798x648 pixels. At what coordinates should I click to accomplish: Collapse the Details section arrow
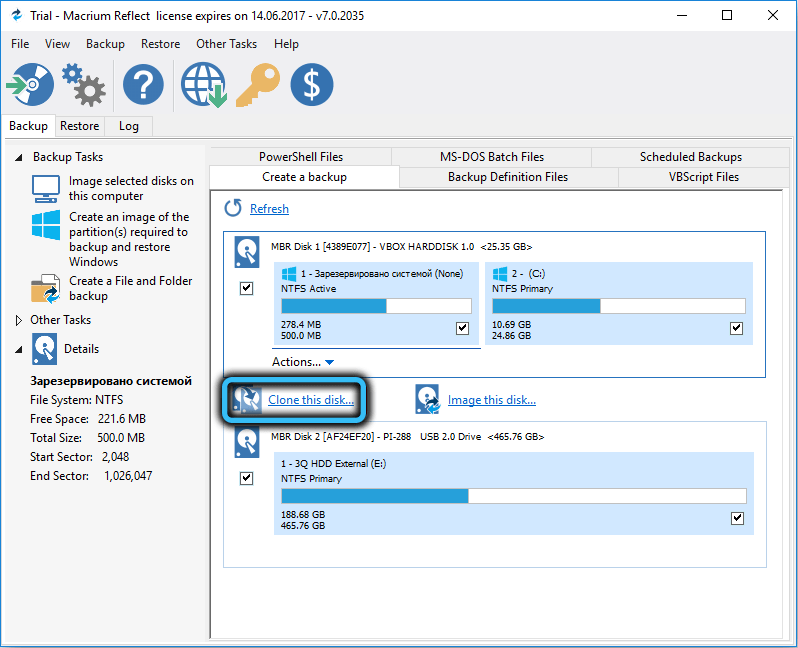pos(19,349)
